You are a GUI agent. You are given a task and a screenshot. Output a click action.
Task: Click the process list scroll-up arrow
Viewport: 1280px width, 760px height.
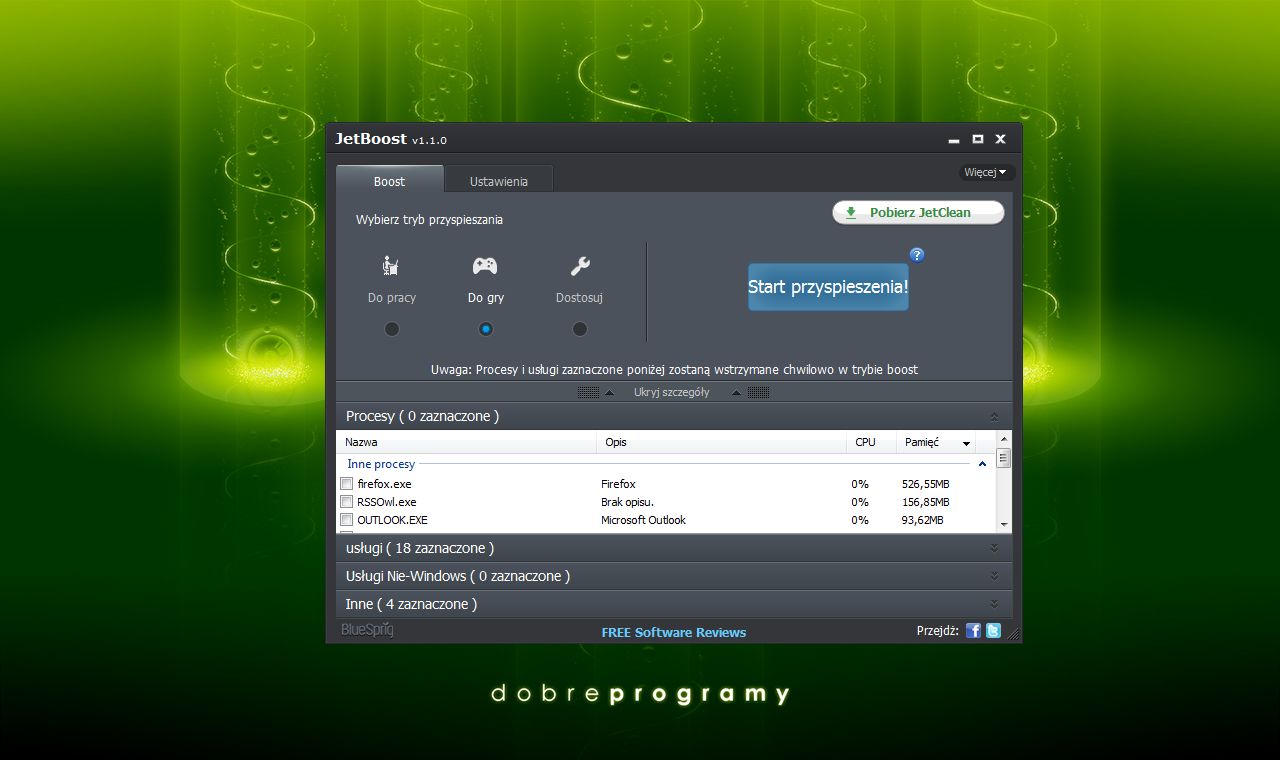[1004, 440]
